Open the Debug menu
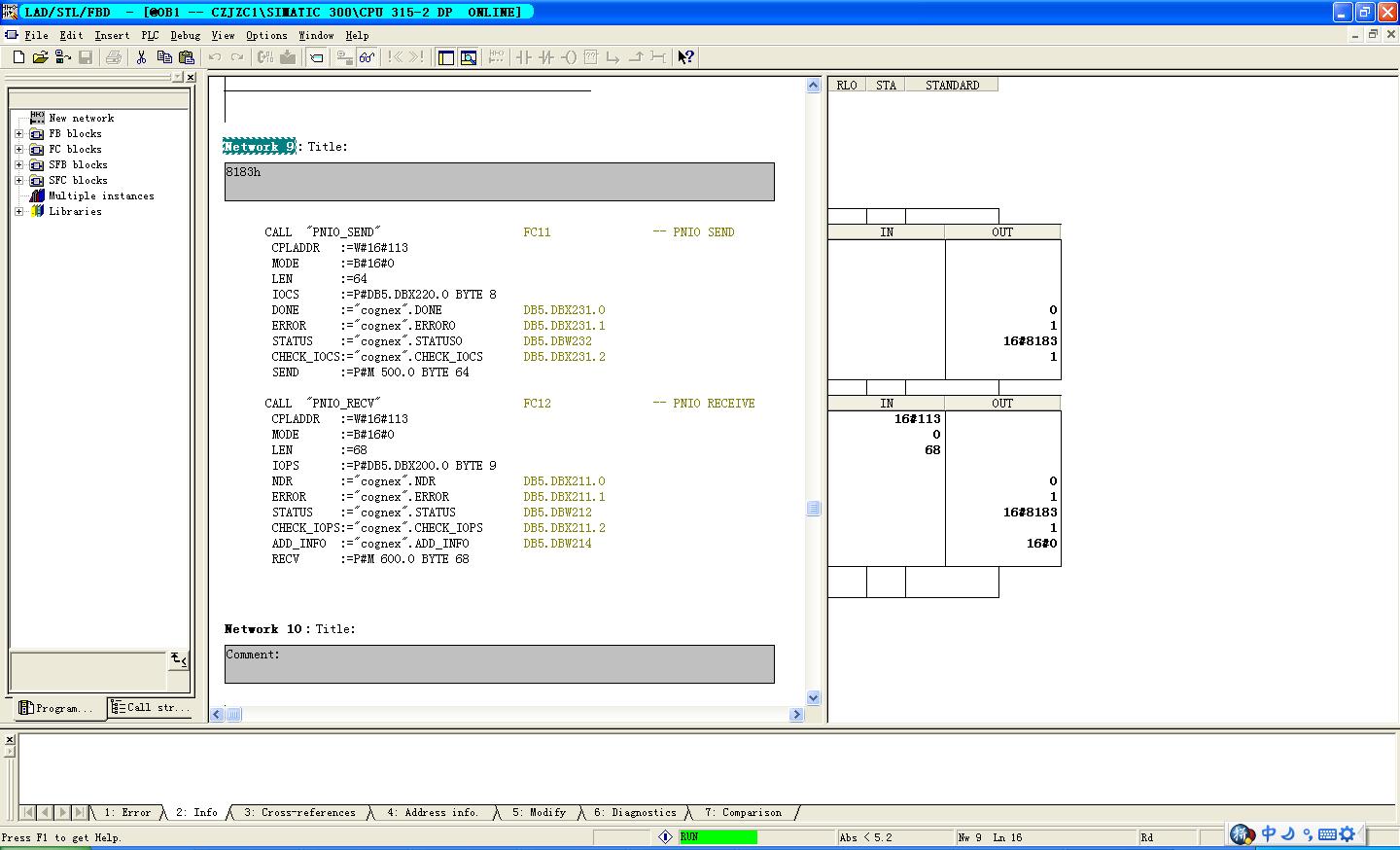The width and height of the screenshot is (1400, 850). tap(185, 35)
